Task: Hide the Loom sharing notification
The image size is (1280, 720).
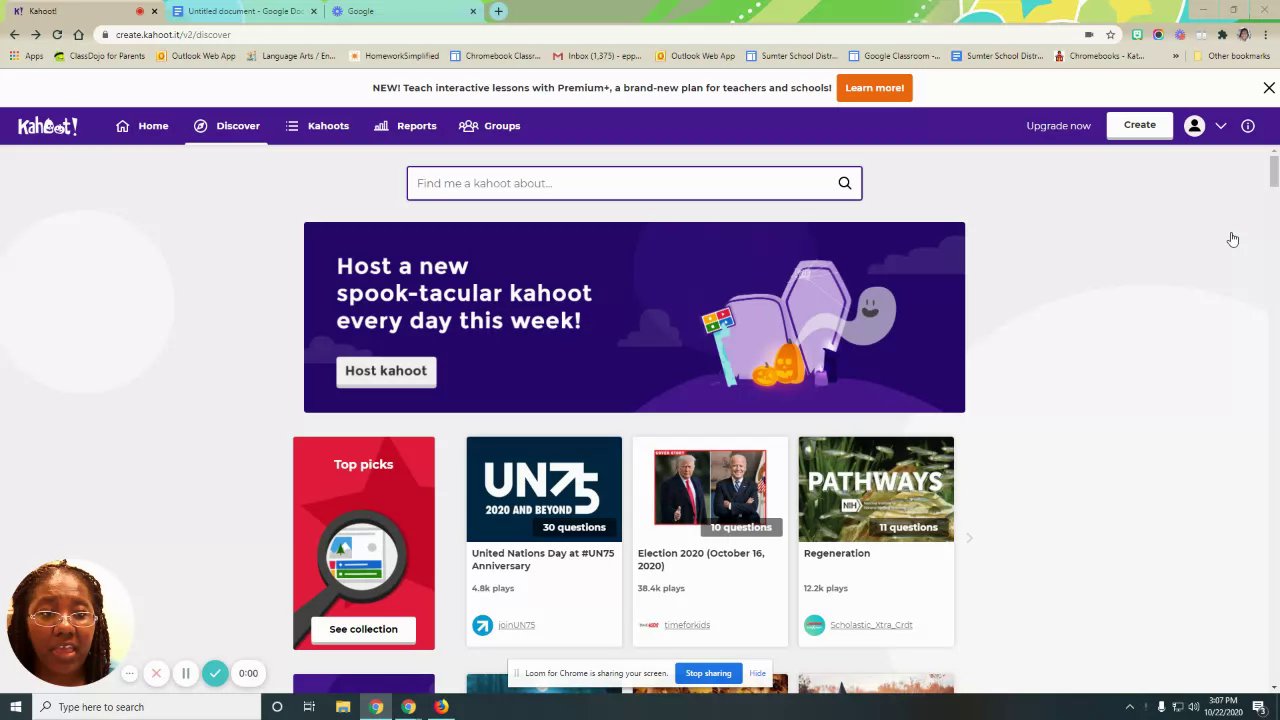Action: tap(757, 673)
